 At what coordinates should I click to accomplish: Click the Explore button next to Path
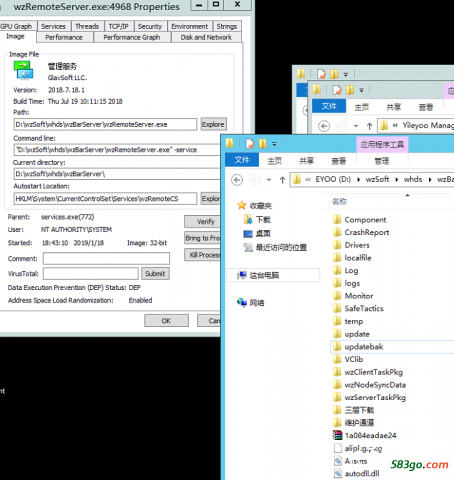[213, 124]
